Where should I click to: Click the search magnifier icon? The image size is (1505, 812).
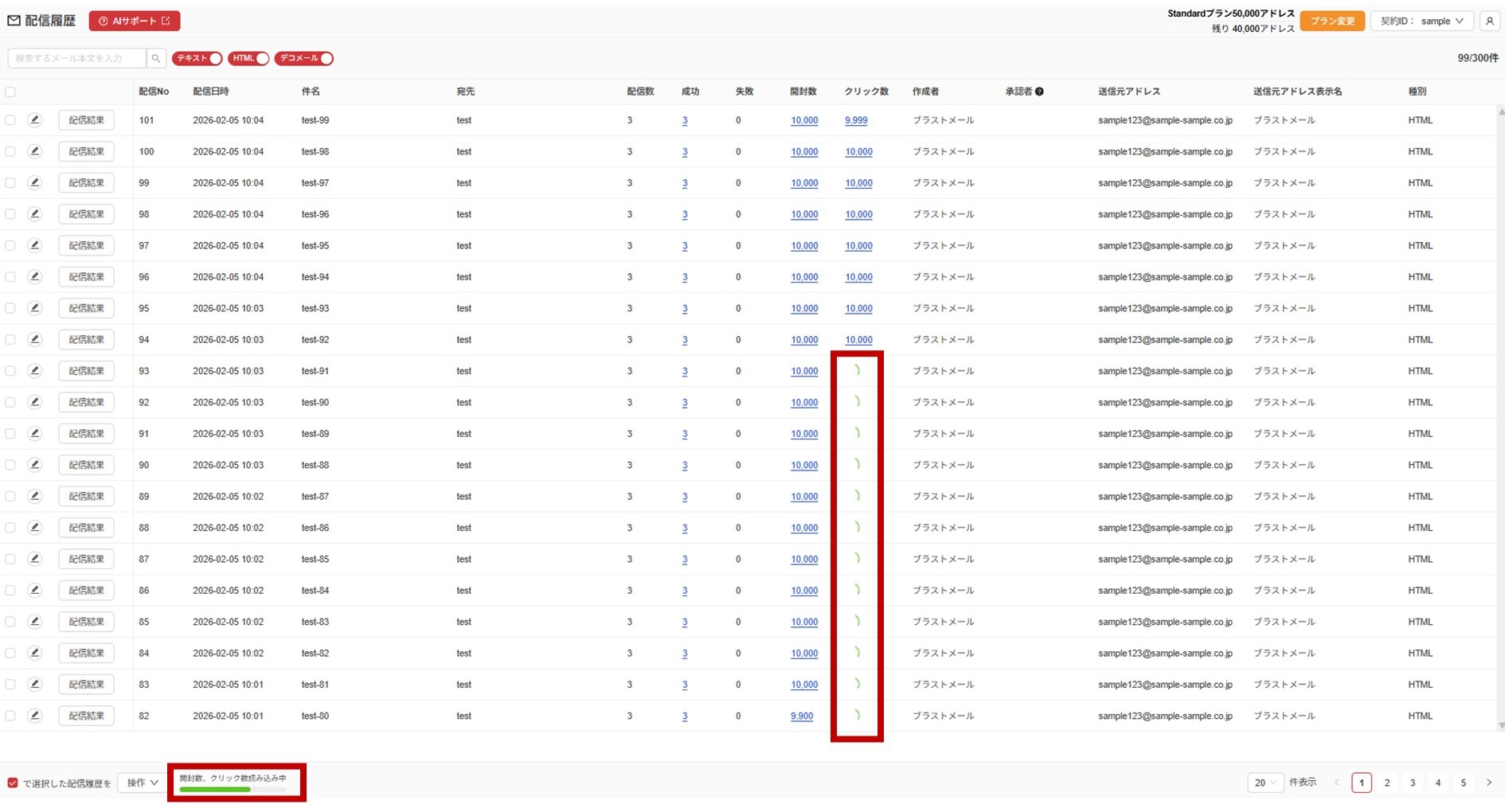click(156, 58)
